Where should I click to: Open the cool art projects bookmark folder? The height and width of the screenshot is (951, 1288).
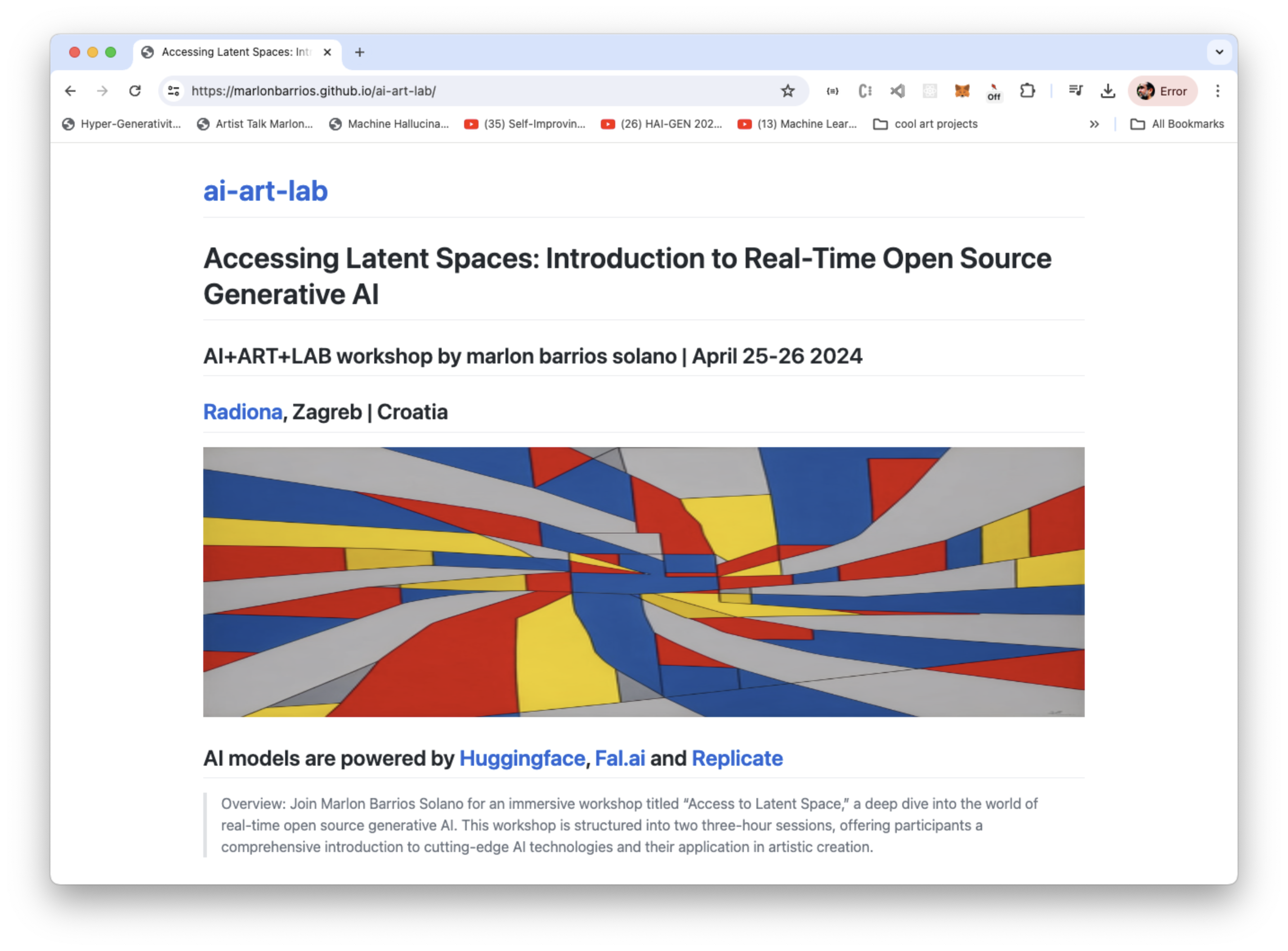926,124
